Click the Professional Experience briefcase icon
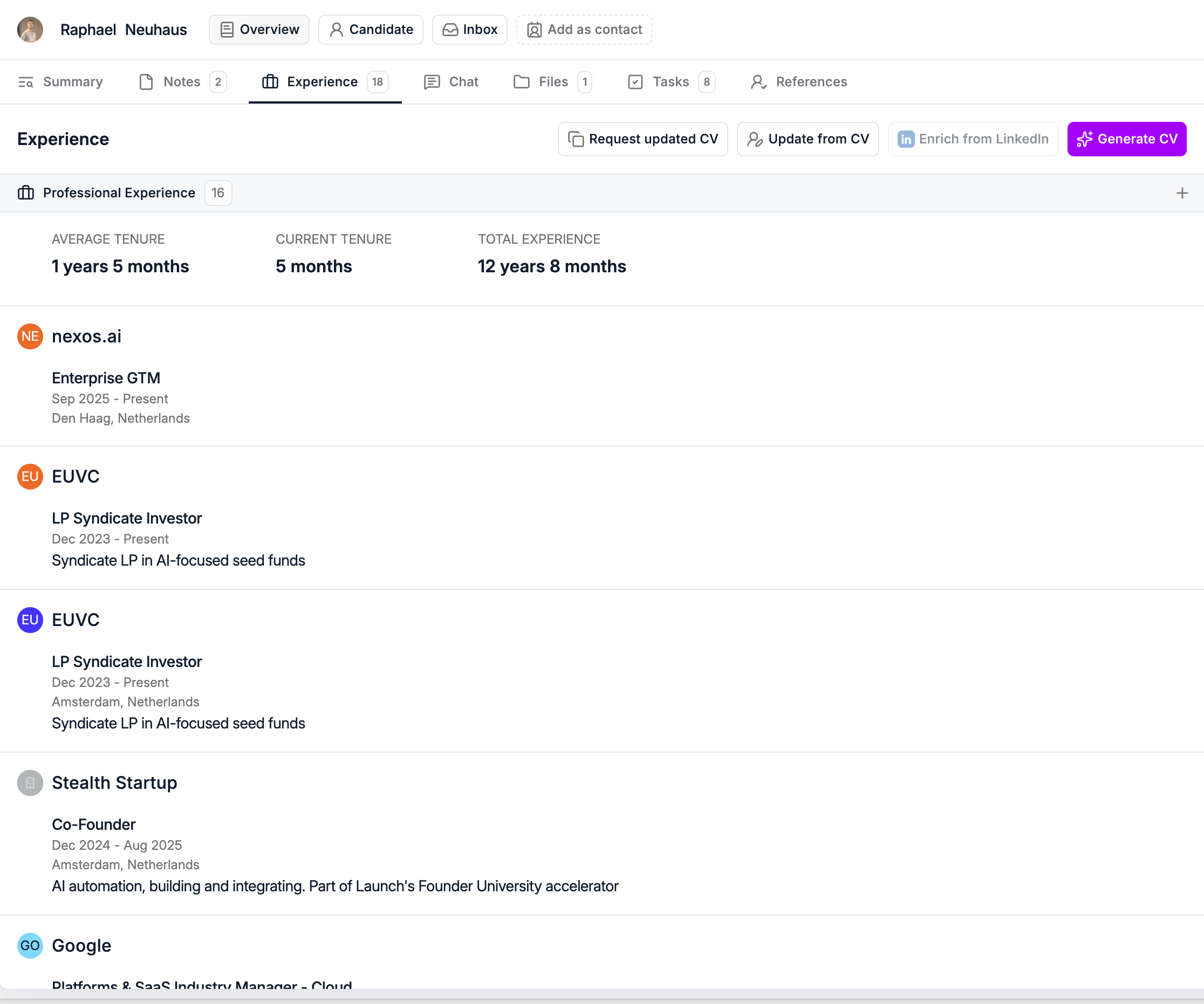Screen dimensions: 1204x1004 pos(26,193)
